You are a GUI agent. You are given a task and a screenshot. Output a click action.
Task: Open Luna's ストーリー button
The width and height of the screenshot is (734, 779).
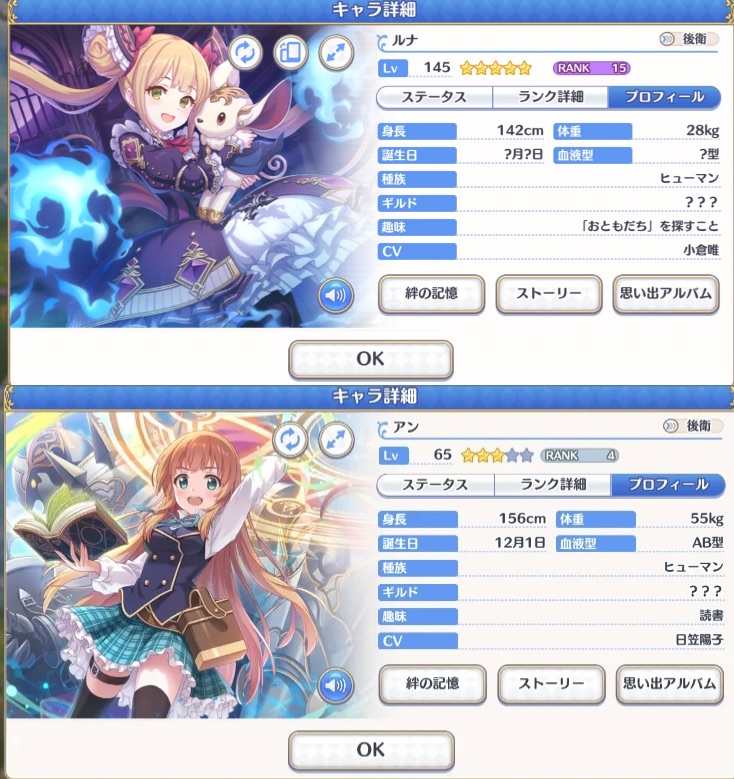click(x=549, y=294)
